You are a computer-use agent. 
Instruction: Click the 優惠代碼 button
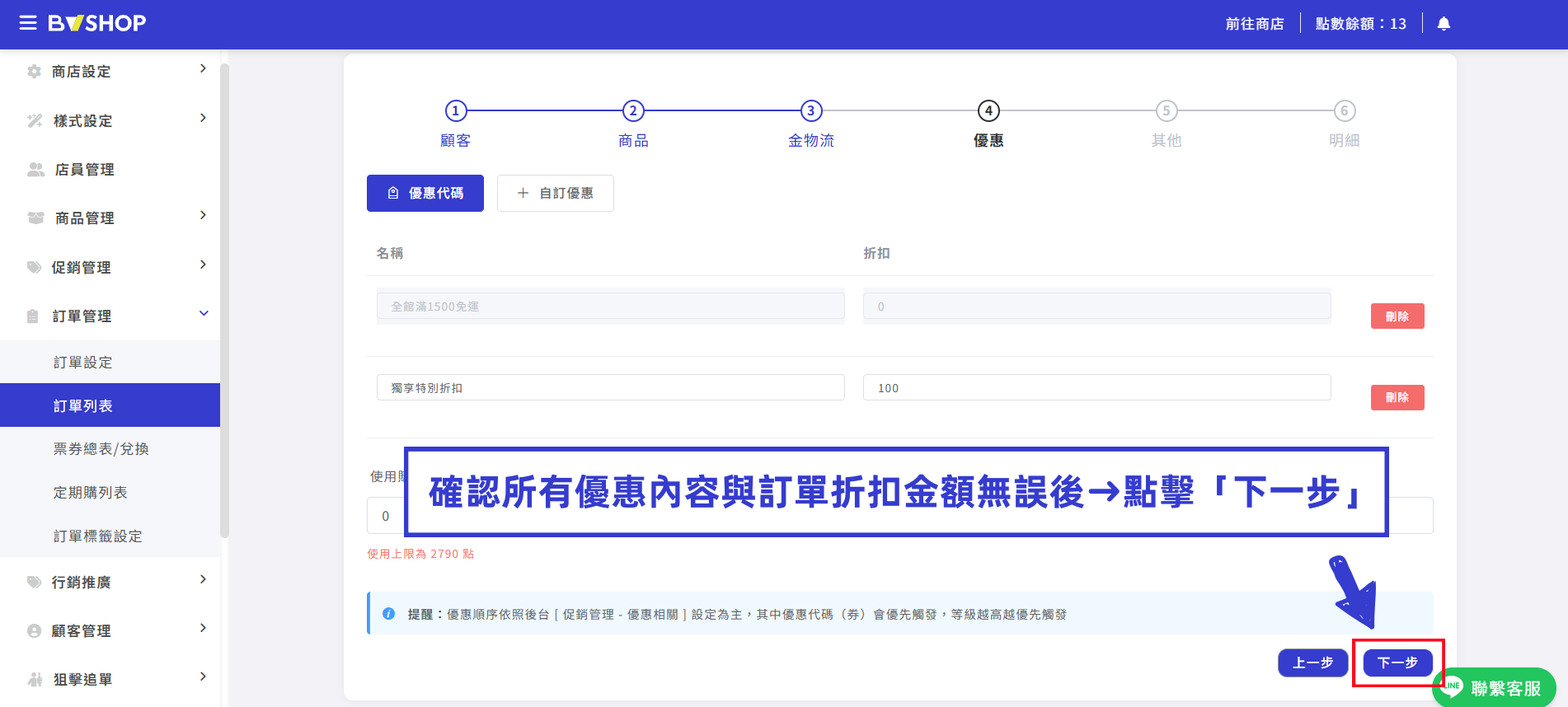point(425,193)
